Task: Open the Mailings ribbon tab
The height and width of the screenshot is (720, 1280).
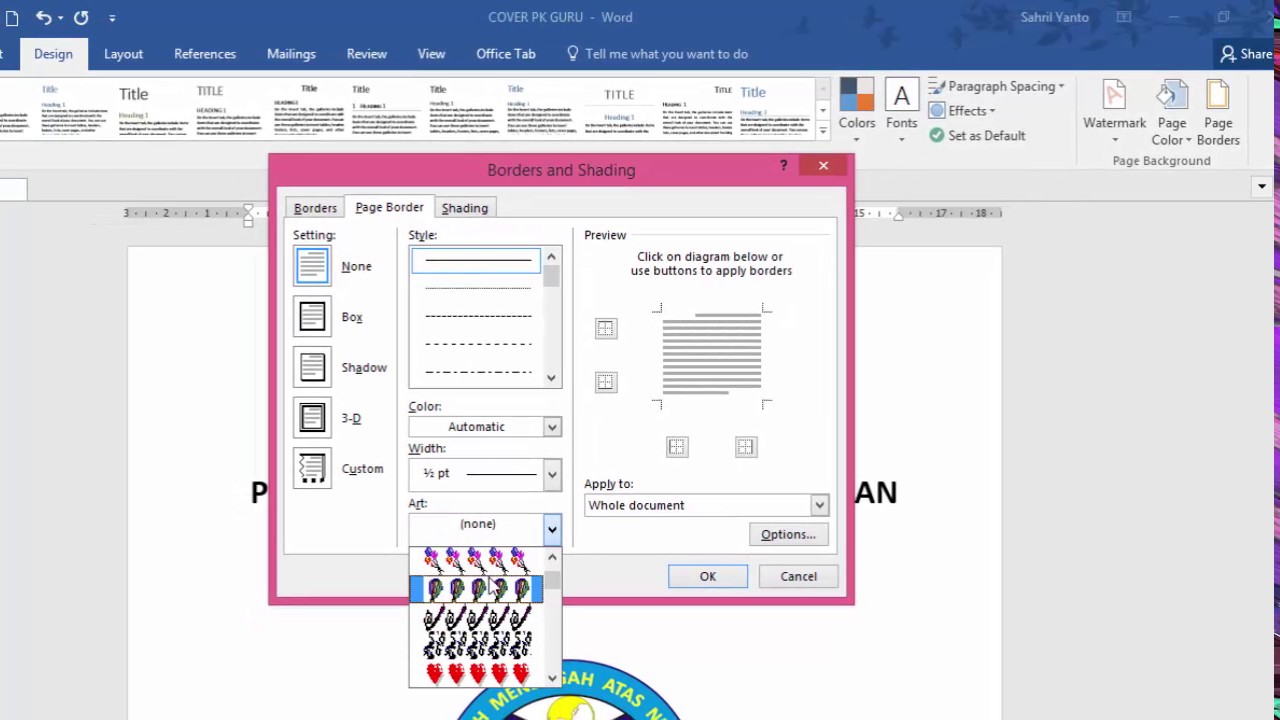Action: click(x=291, y=54)
